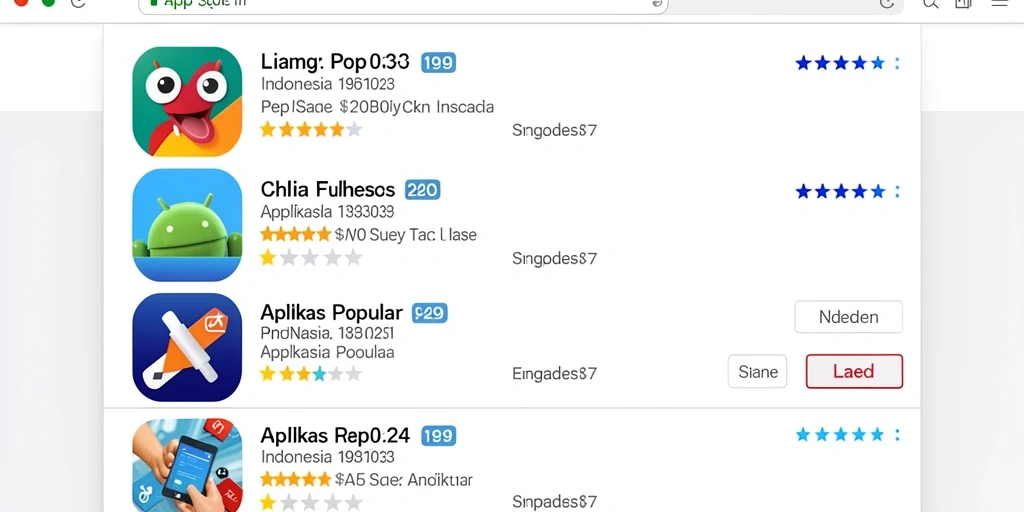This screenshot has height=512, width=1024.
Task: Open the more options dots in the Aplikas Rep0:24 row
Action: click(x=897, y=435)
